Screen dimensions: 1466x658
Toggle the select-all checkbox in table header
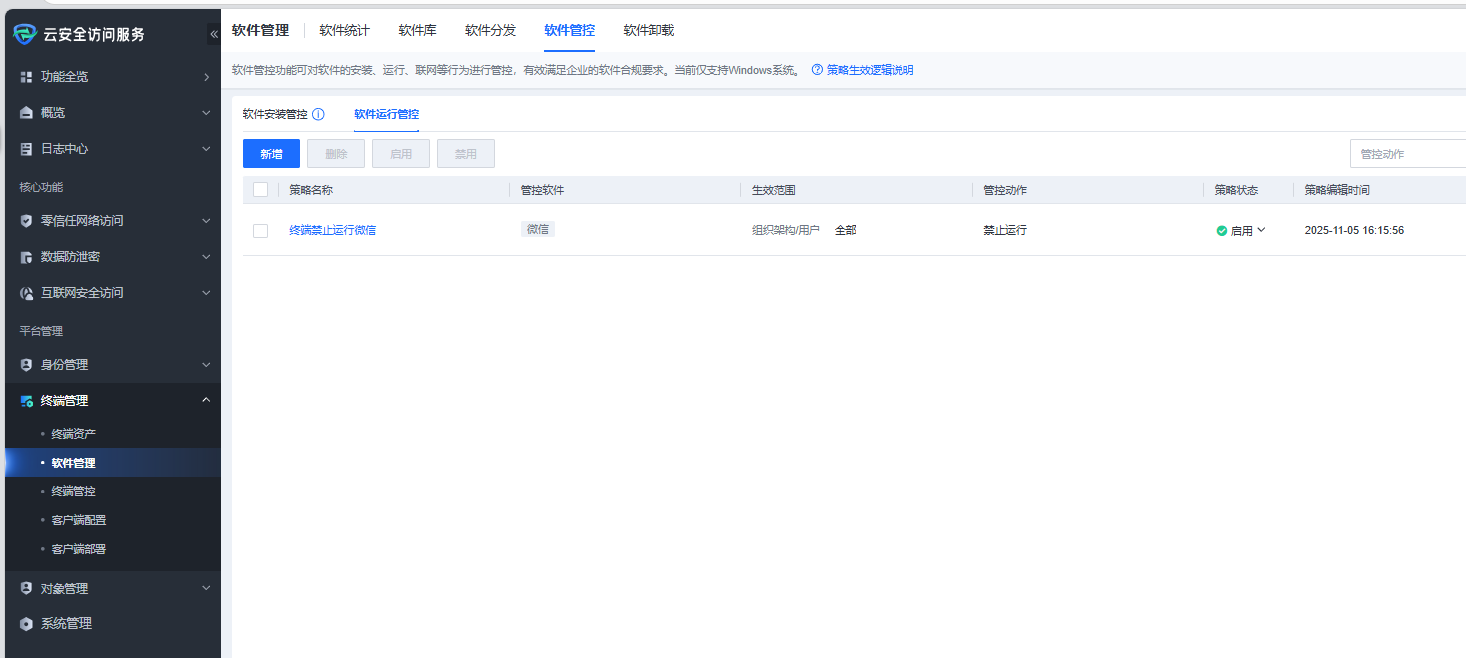pos(261,190)
